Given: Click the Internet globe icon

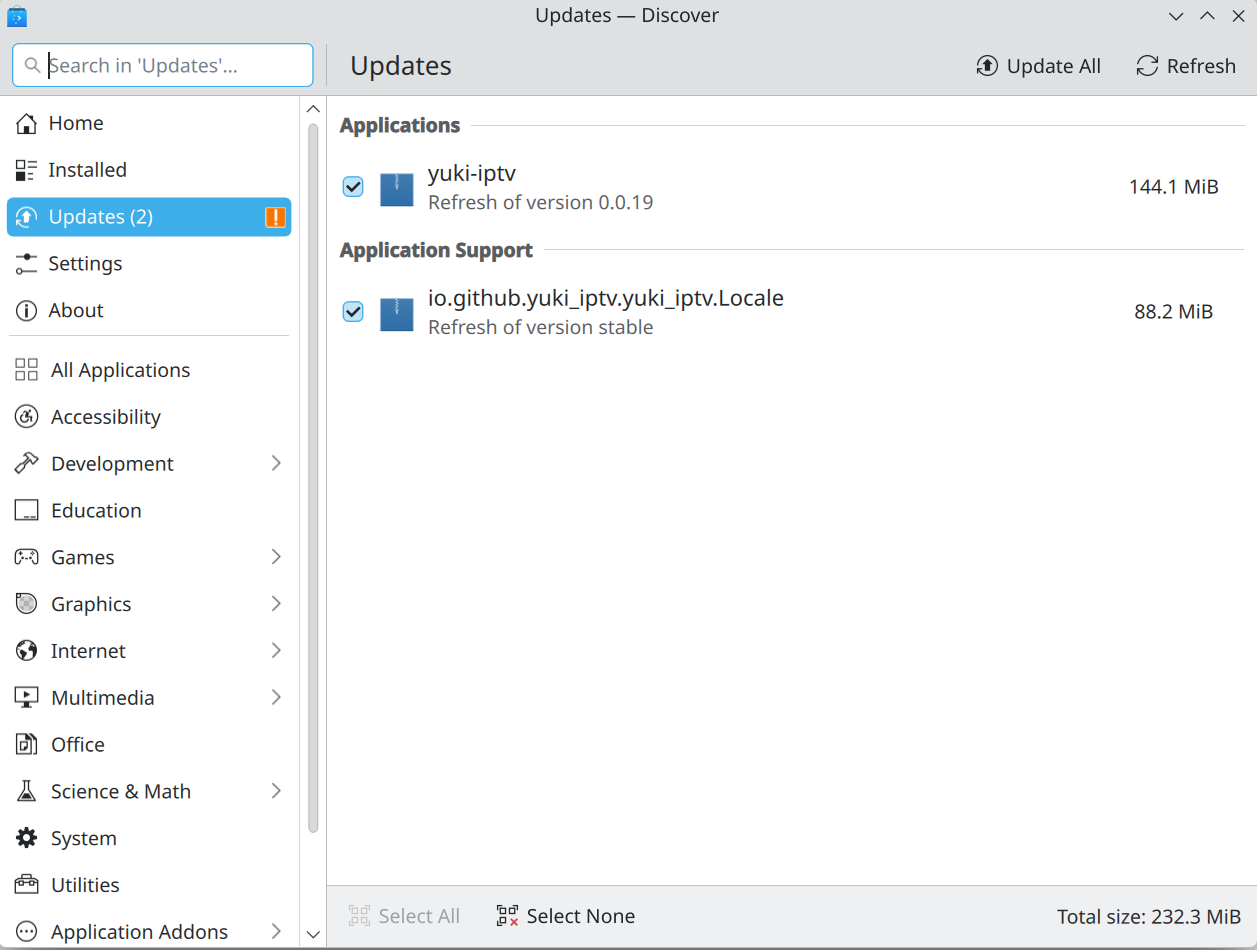Looking at the screenshot, I should (x=27, y=651).
